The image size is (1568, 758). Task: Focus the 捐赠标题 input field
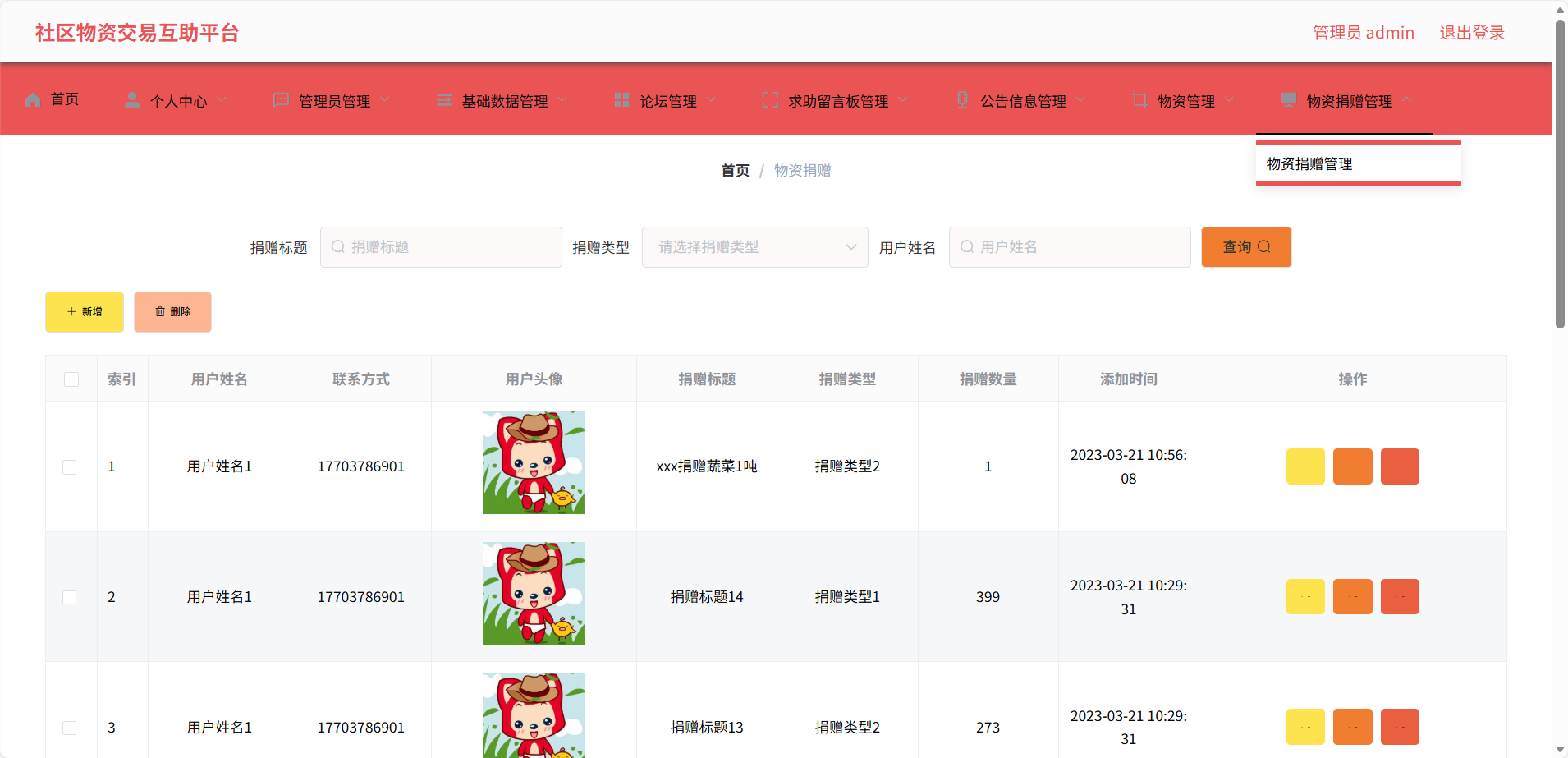pos(441,247)
